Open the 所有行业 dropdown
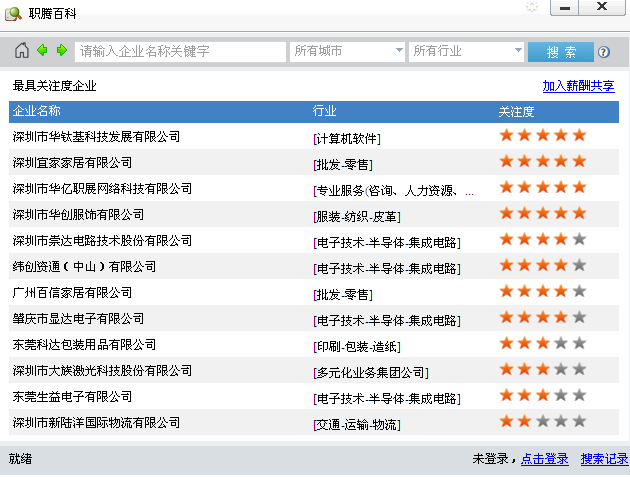The width and height of the screenshot is (630, 477). point(466,51)
